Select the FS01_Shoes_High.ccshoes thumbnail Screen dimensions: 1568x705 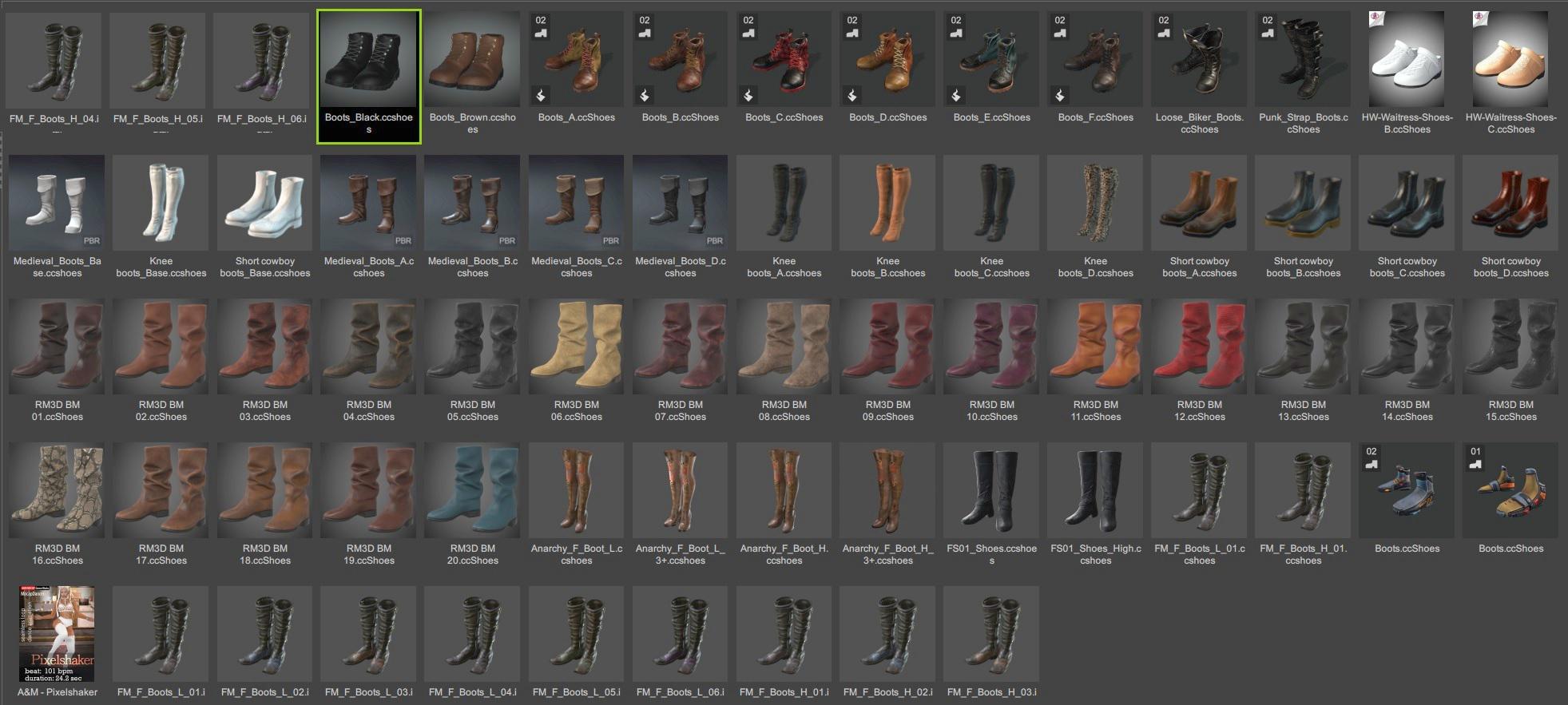pos(1095,490)
